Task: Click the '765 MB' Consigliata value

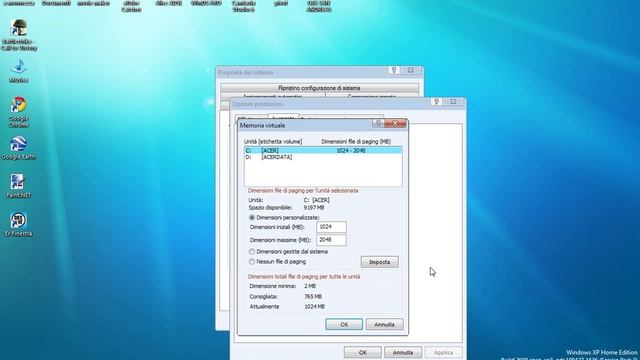Action: (x=313, y=296)
